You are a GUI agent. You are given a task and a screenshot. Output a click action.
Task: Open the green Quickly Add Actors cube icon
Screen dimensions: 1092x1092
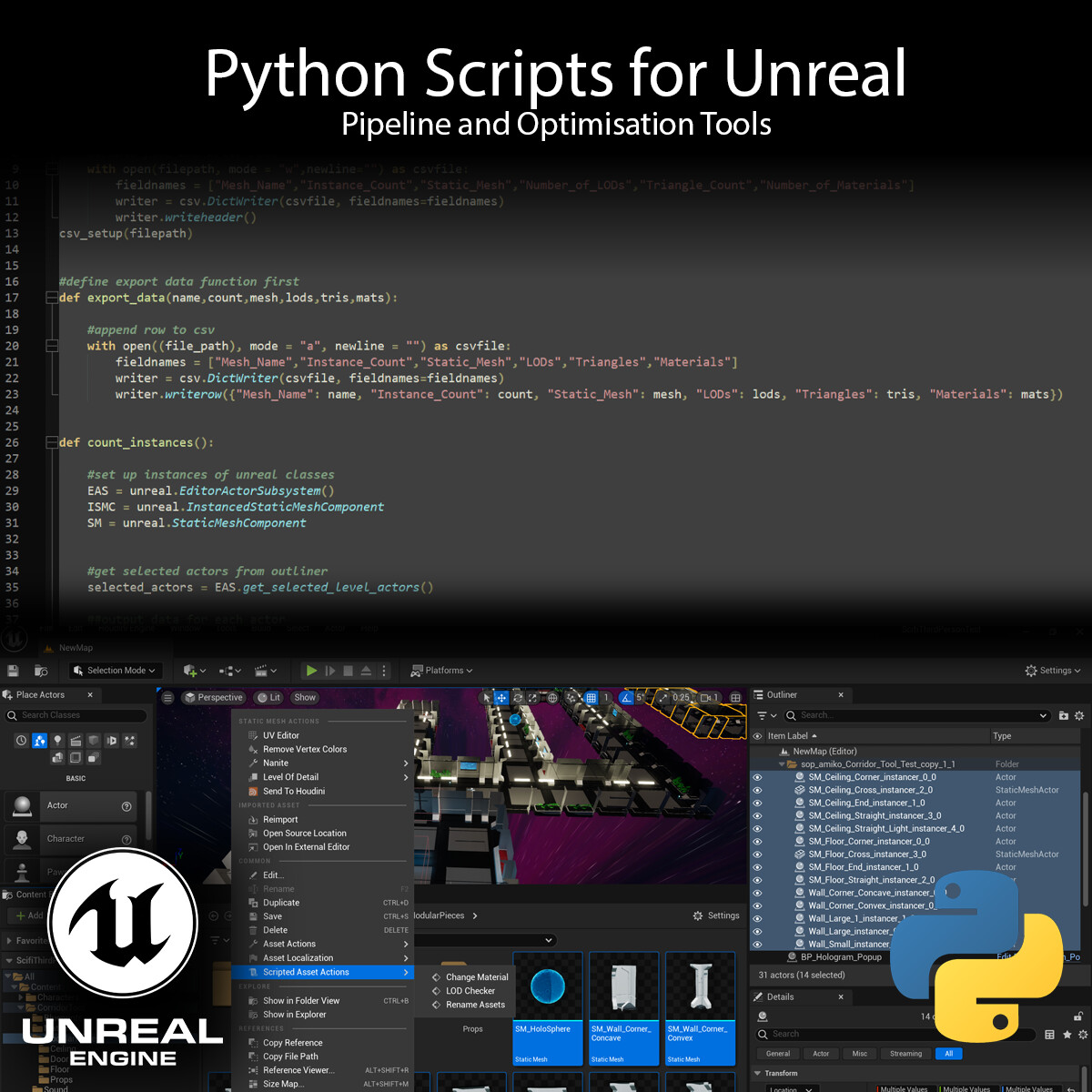tap(189, 670)
